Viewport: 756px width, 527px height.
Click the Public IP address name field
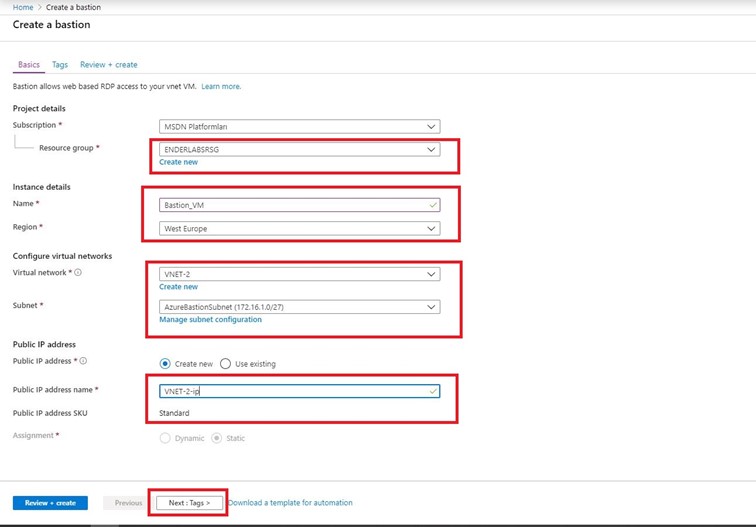[299, 391]
